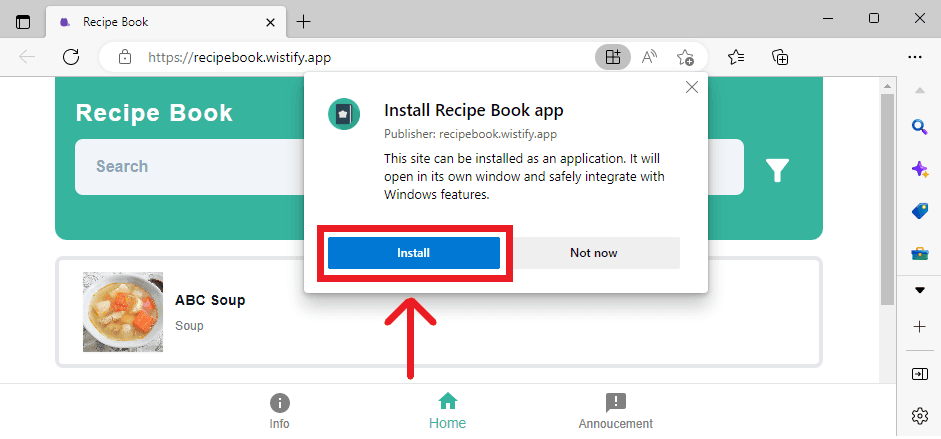Click the Install button in the dialog
The image size is (941, 439).
tap(413, 252)
